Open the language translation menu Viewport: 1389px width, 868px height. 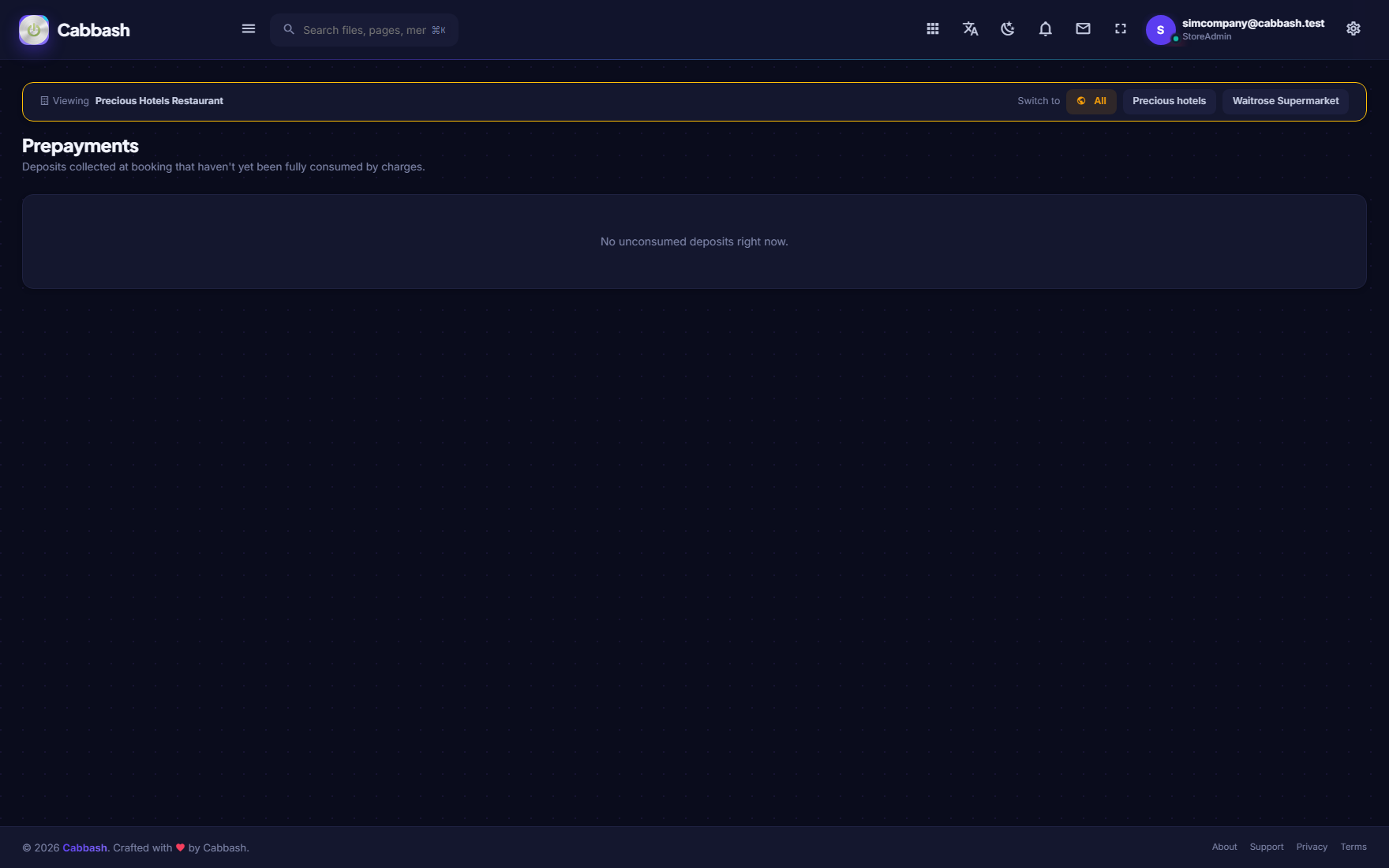pyautogui.click(x=971, y=29)
